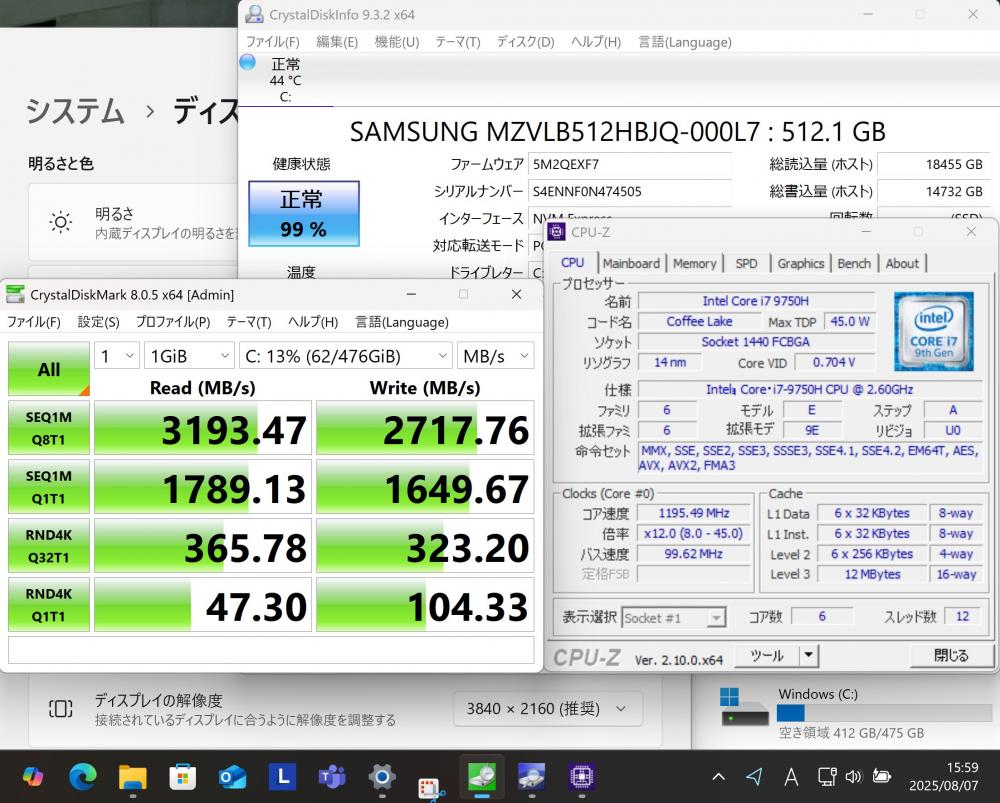Viewport: 1000px width, 803px height.
Task: Open プロファイル(P) menu in CrystalDiskMark
Action: (x=173, y=322)
